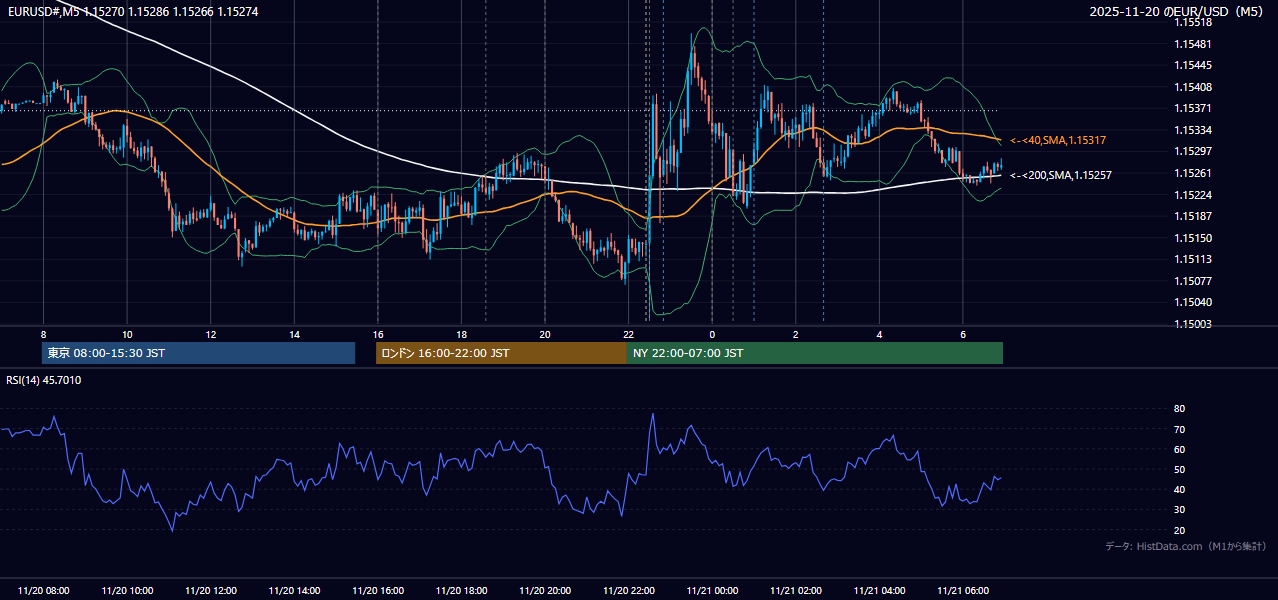The image size is (1278, 600).
Task: Click RSI scale value 40
Action: [x=1180, y=489]
